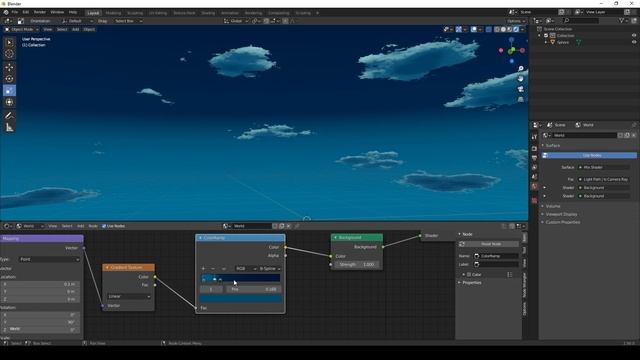Open the Render properties tab icon
This screenshot has height=360, width=640.
(534, 149)
